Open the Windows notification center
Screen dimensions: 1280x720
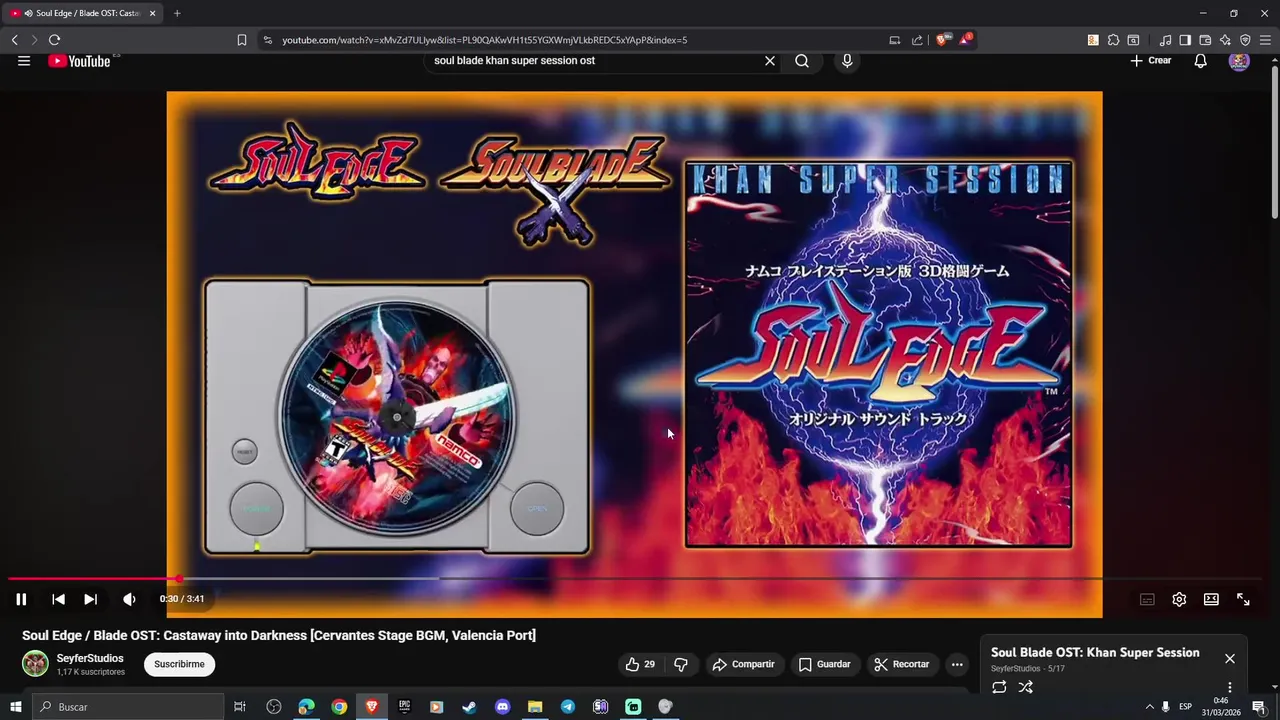[x=1259, y=707]
